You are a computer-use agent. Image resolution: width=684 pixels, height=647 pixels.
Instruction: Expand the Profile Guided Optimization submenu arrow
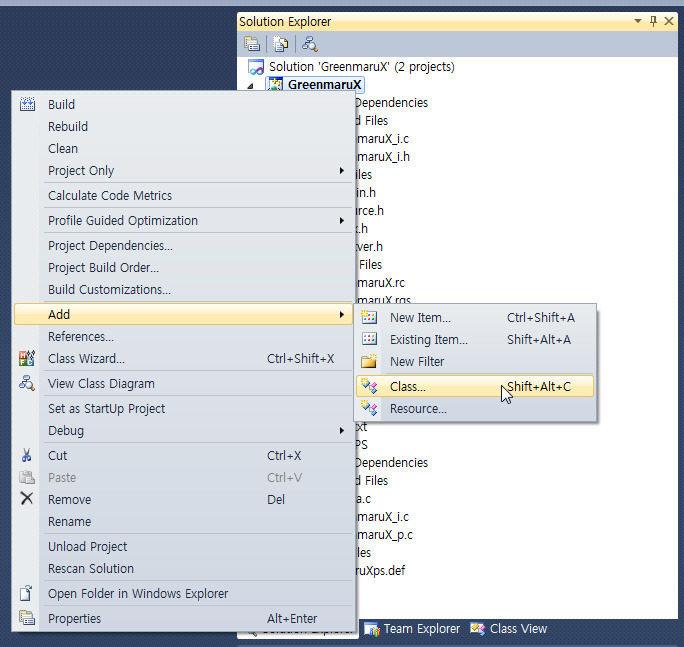pyautogui.click(x=342, y=220)
